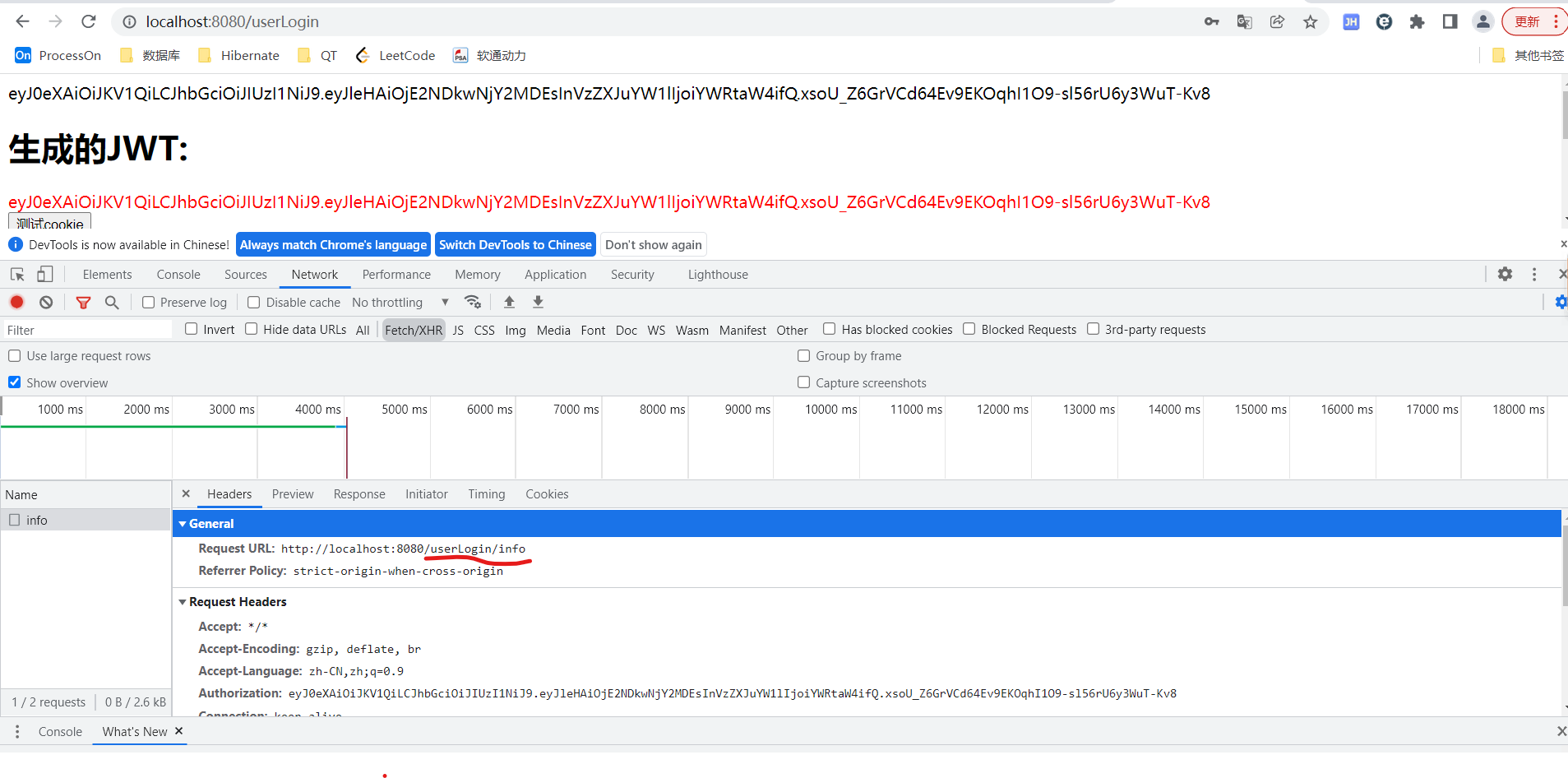This screenshot has width=1568, height=778.
Task: Click the translate page icon
Action: click(x=1244, y=22)
